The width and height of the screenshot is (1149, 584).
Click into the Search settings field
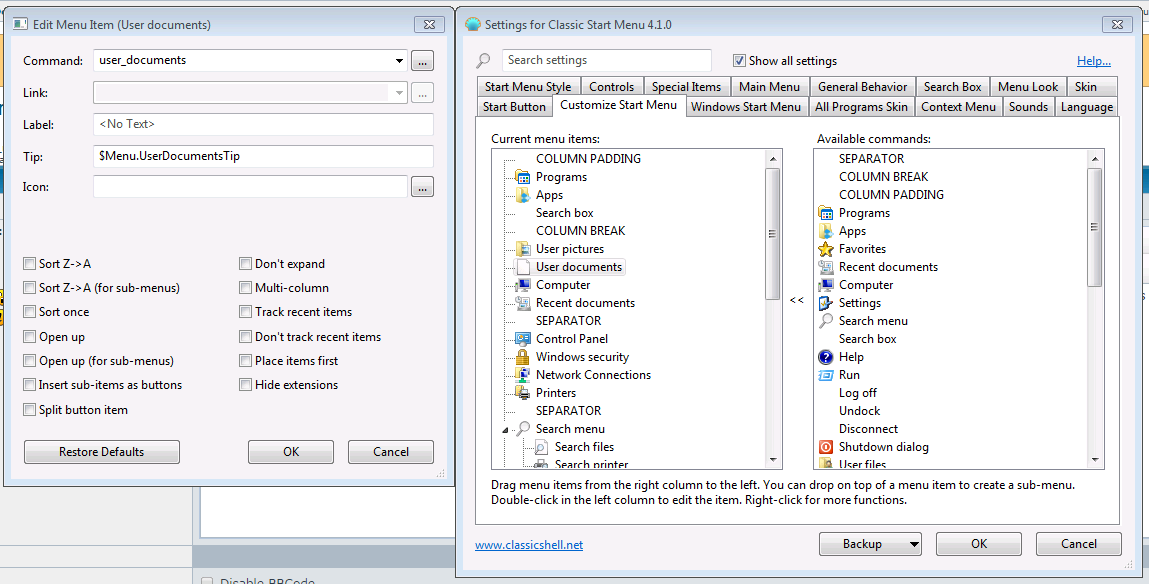click(606, 61)
